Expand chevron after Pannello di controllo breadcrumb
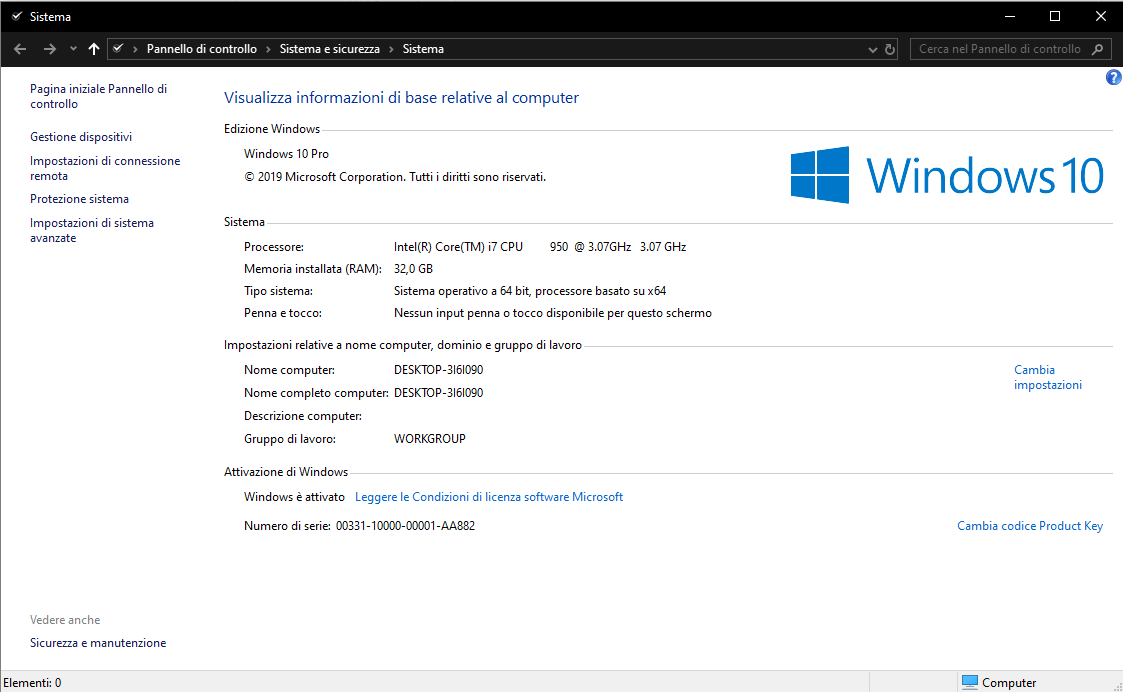Viewport: 1123px width, 692px height. [x=269, y=49]
